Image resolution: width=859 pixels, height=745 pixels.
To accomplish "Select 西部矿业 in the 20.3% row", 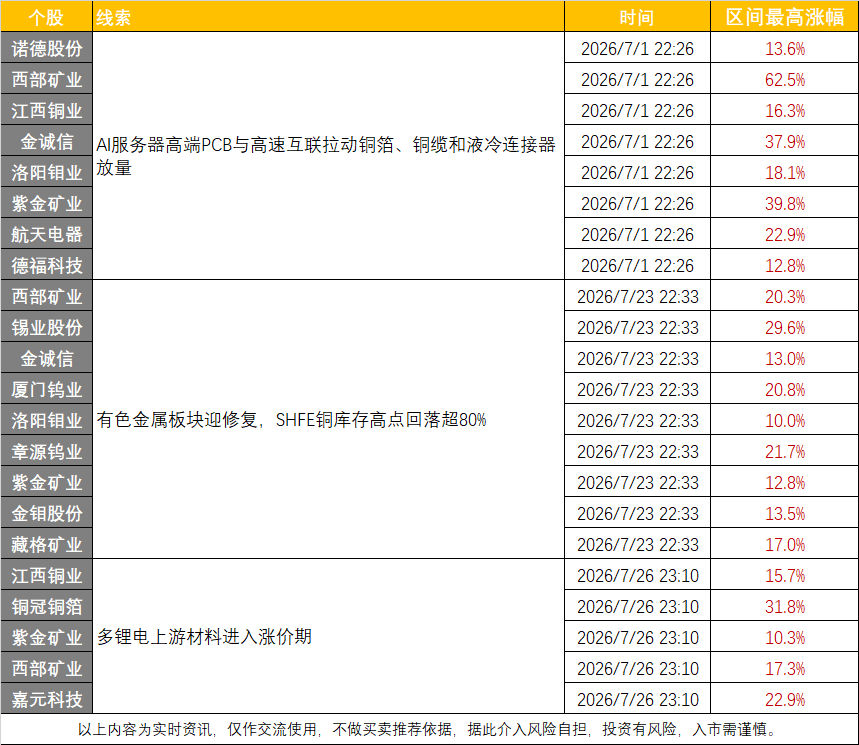I will [x=47, y=296].
